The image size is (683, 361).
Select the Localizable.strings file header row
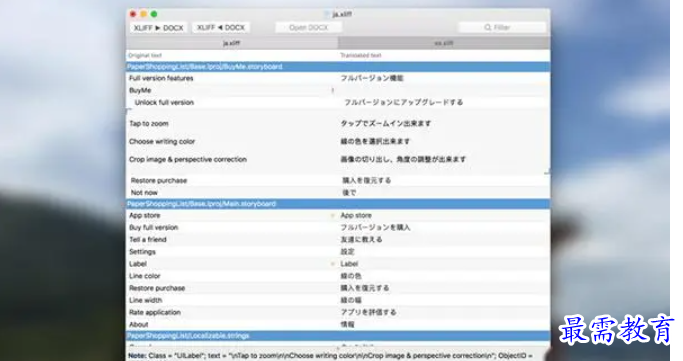338,336
